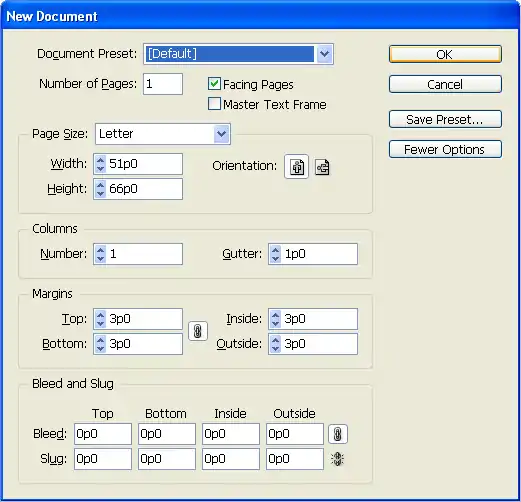Select the landscape orientation icon
521x502 pixels.
pos(322,167)
